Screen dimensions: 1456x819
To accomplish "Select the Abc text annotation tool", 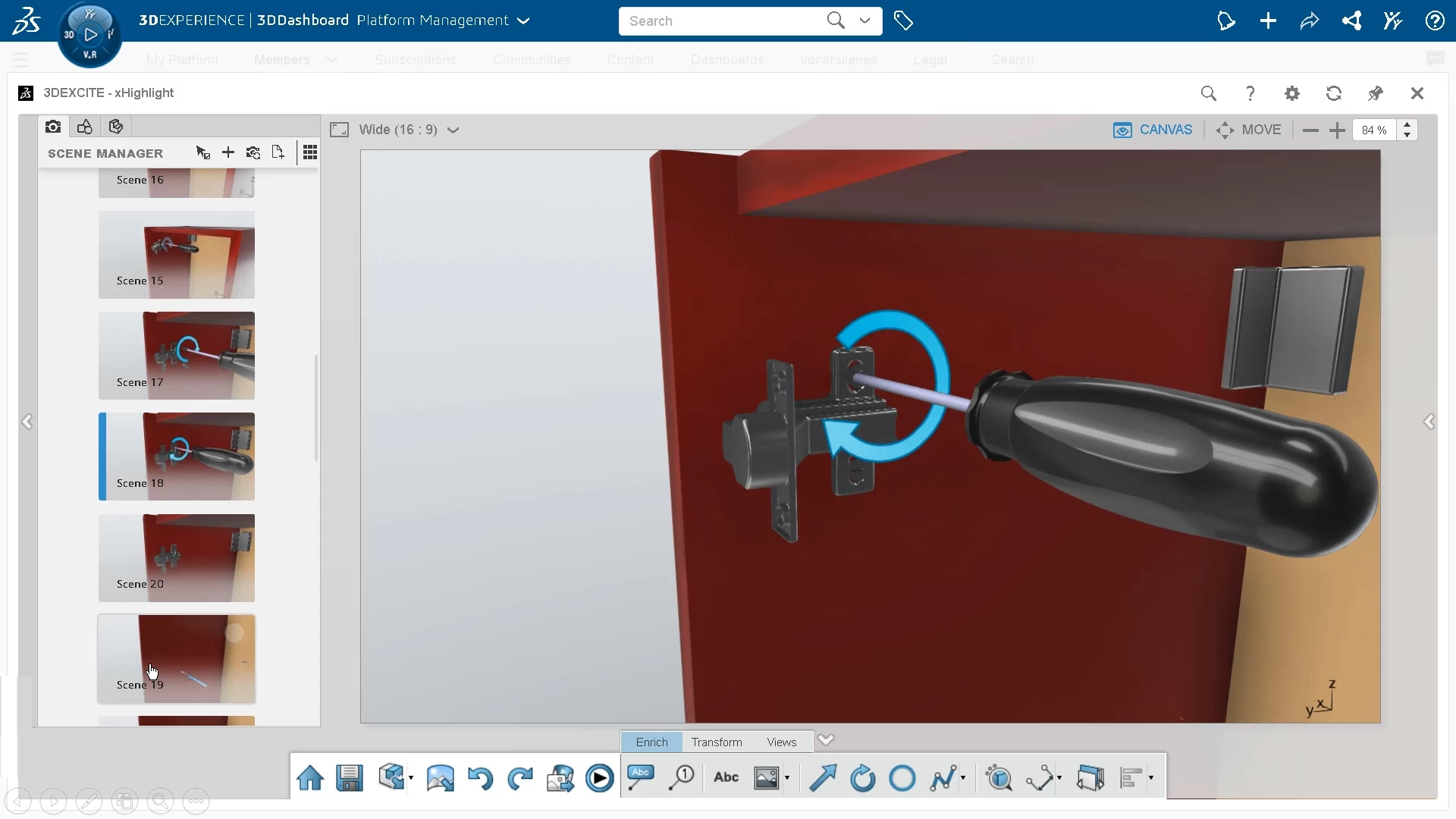I will pos(726,777).
